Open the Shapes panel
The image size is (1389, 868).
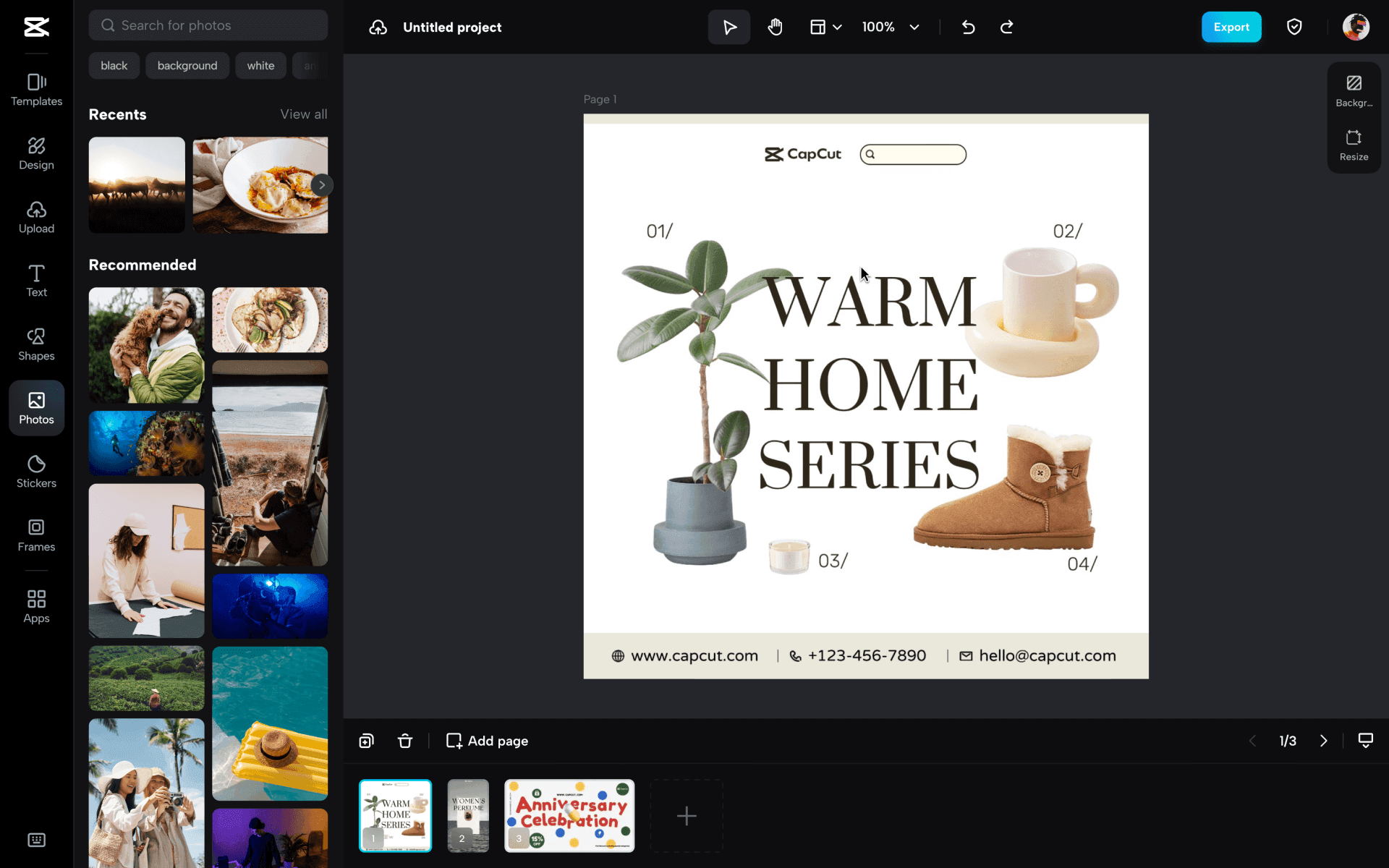coord(36,344)
